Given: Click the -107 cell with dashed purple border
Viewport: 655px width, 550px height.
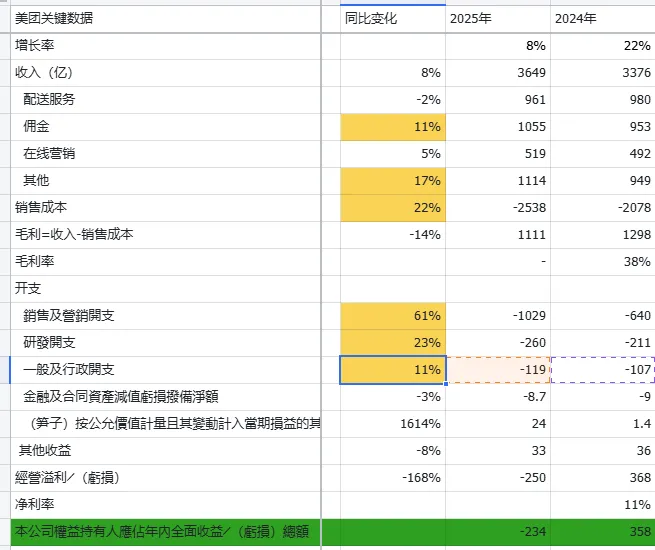Looking at the screenshot, I should (603, 370).
